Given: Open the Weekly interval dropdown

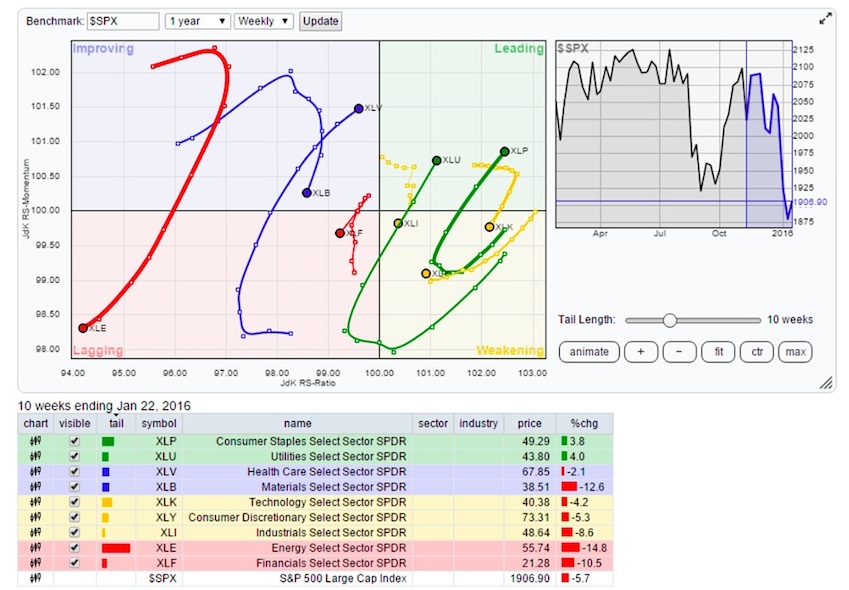Looking at the screenshot, I should pos(264,21).
